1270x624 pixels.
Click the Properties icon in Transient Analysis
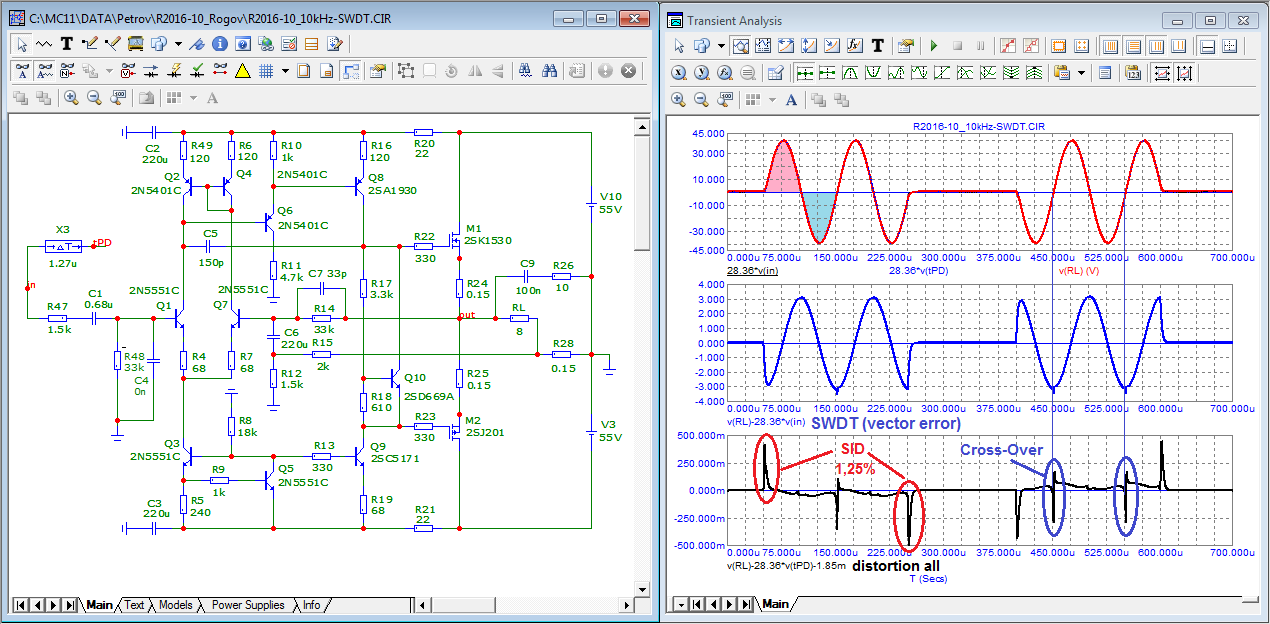(x=906, y=46)
